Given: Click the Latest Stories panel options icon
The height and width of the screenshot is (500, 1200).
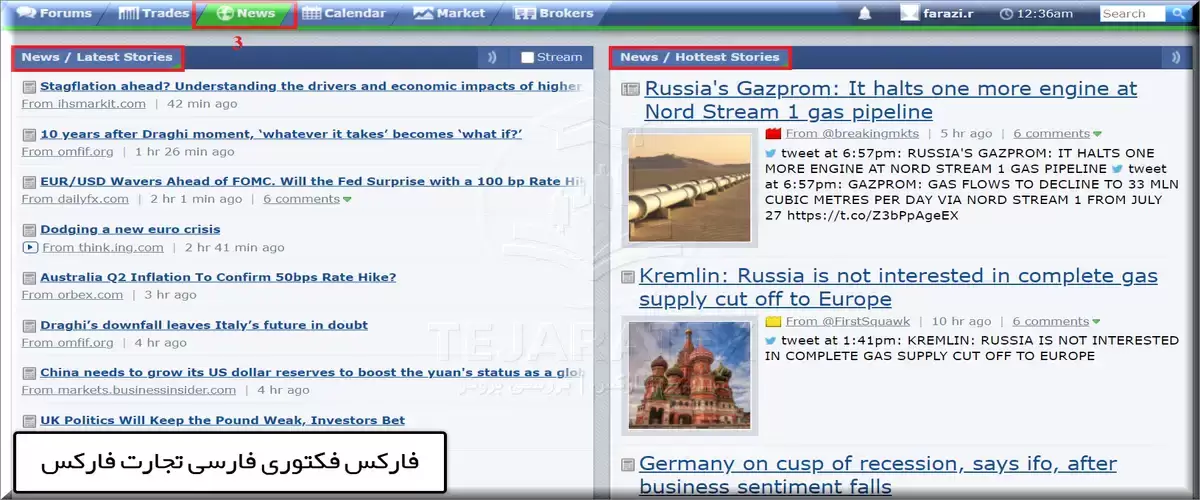Looking at the screenshot, I should tap(491, 58).
